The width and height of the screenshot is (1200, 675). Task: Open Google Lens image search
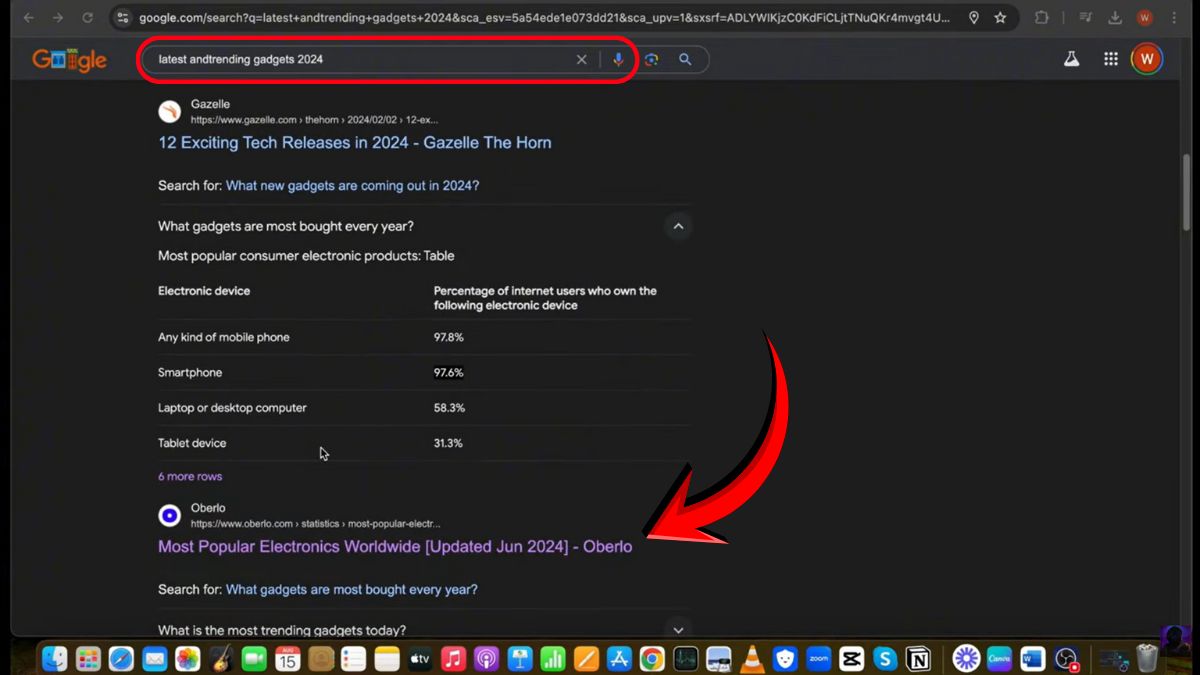pos(651,59)
